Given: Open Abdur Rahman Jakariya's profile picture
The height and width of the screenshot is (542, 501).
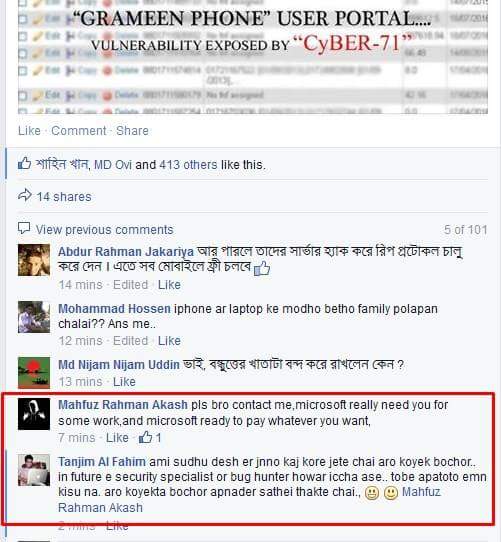Looking at the screenshot, I should click(34, 260).
